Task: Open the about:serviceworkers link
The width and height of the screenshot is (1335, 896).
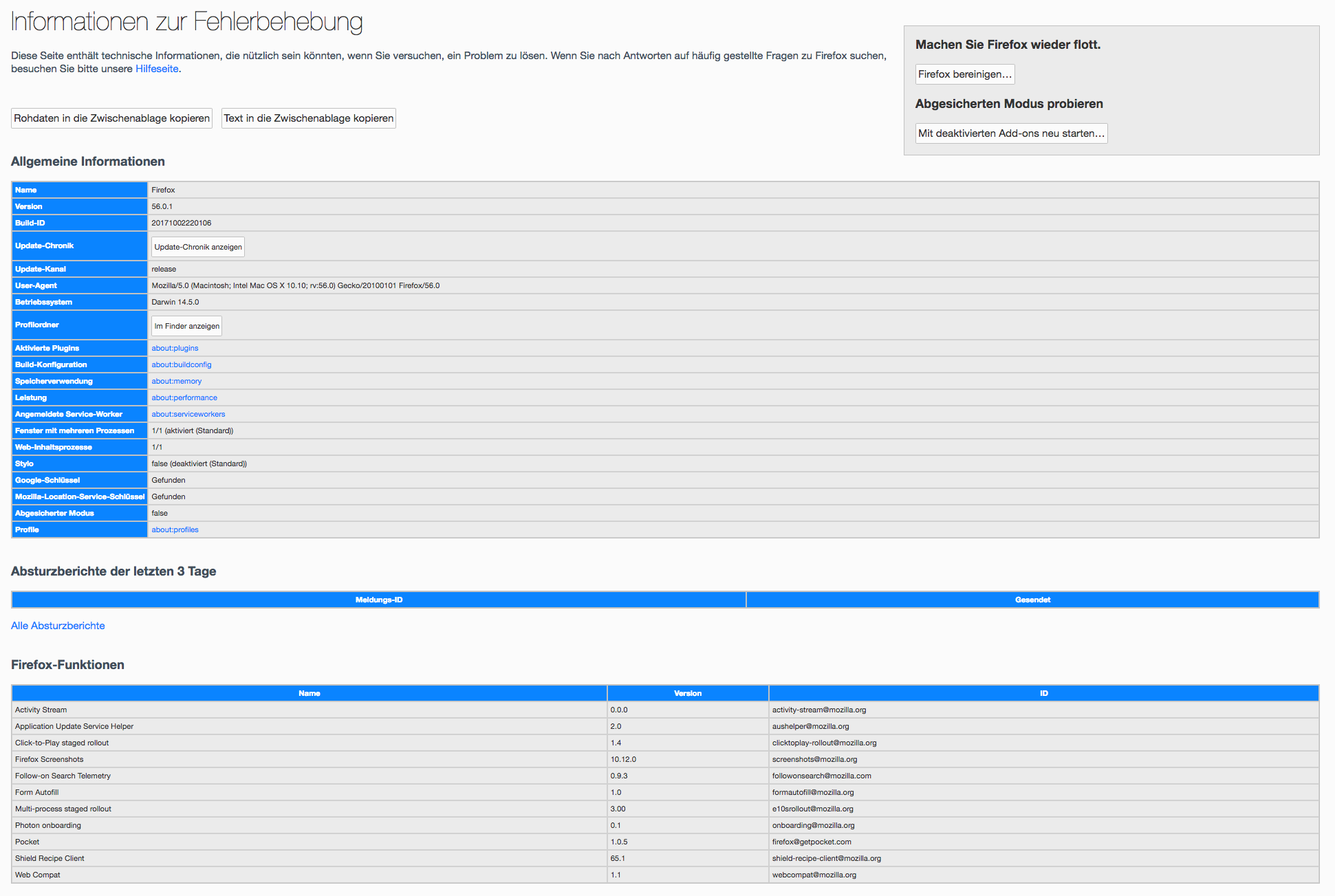Action: point(188,414)
